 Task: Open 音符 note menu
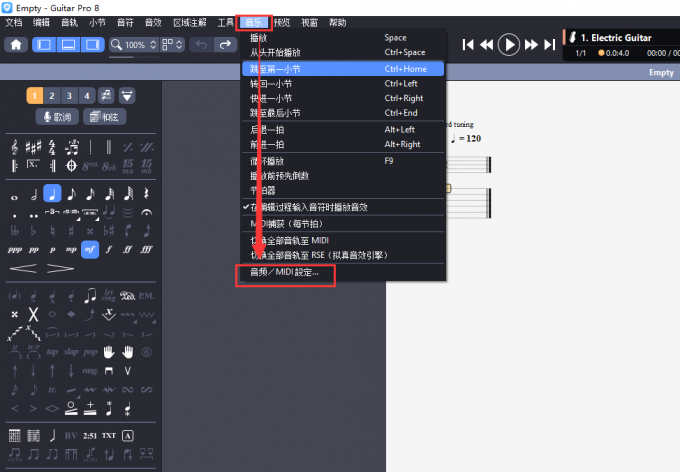pyautogui.click(x=125, y=23)
